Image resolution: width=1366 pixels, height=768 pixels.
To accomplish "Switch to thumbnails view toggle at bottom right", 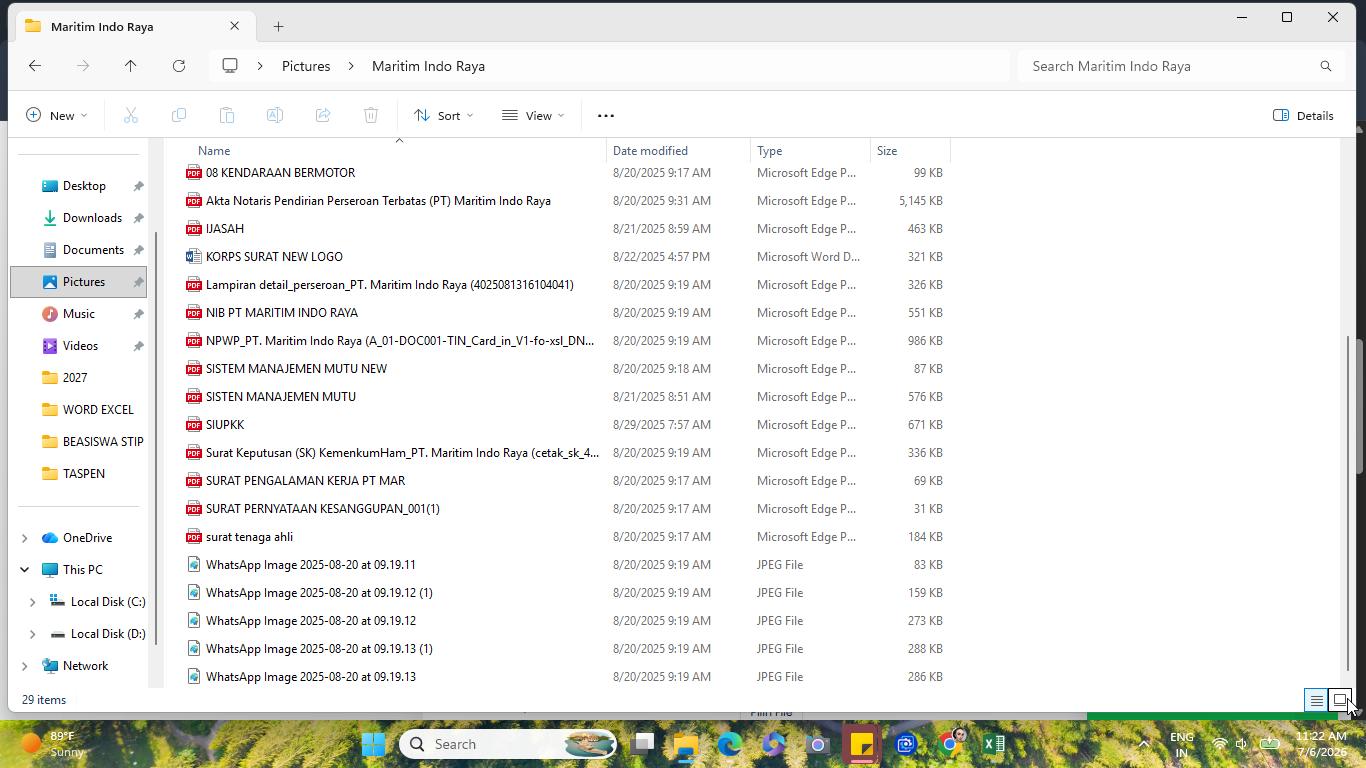I will 1340,701.
